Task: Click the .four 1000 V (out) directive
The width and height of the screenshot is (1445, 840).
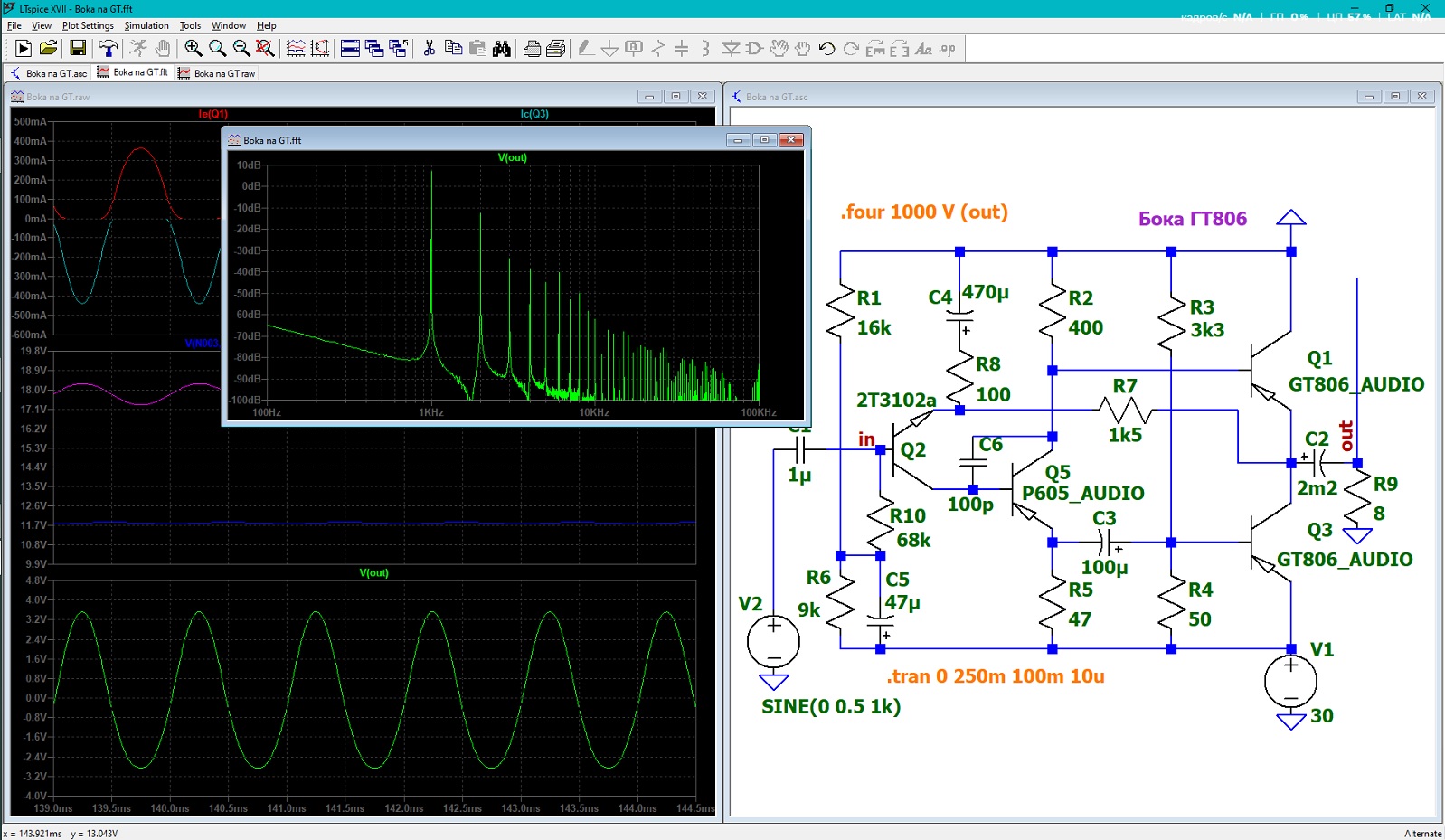Action: click(924, 212)
